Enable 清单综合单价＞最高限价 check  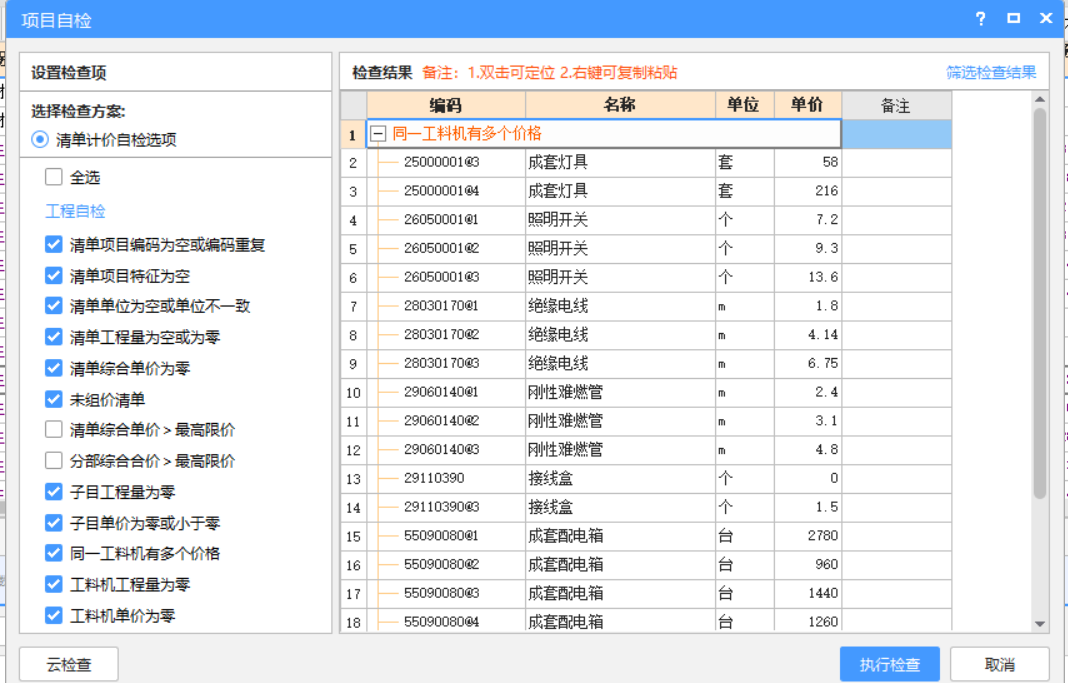pos(54,430)
